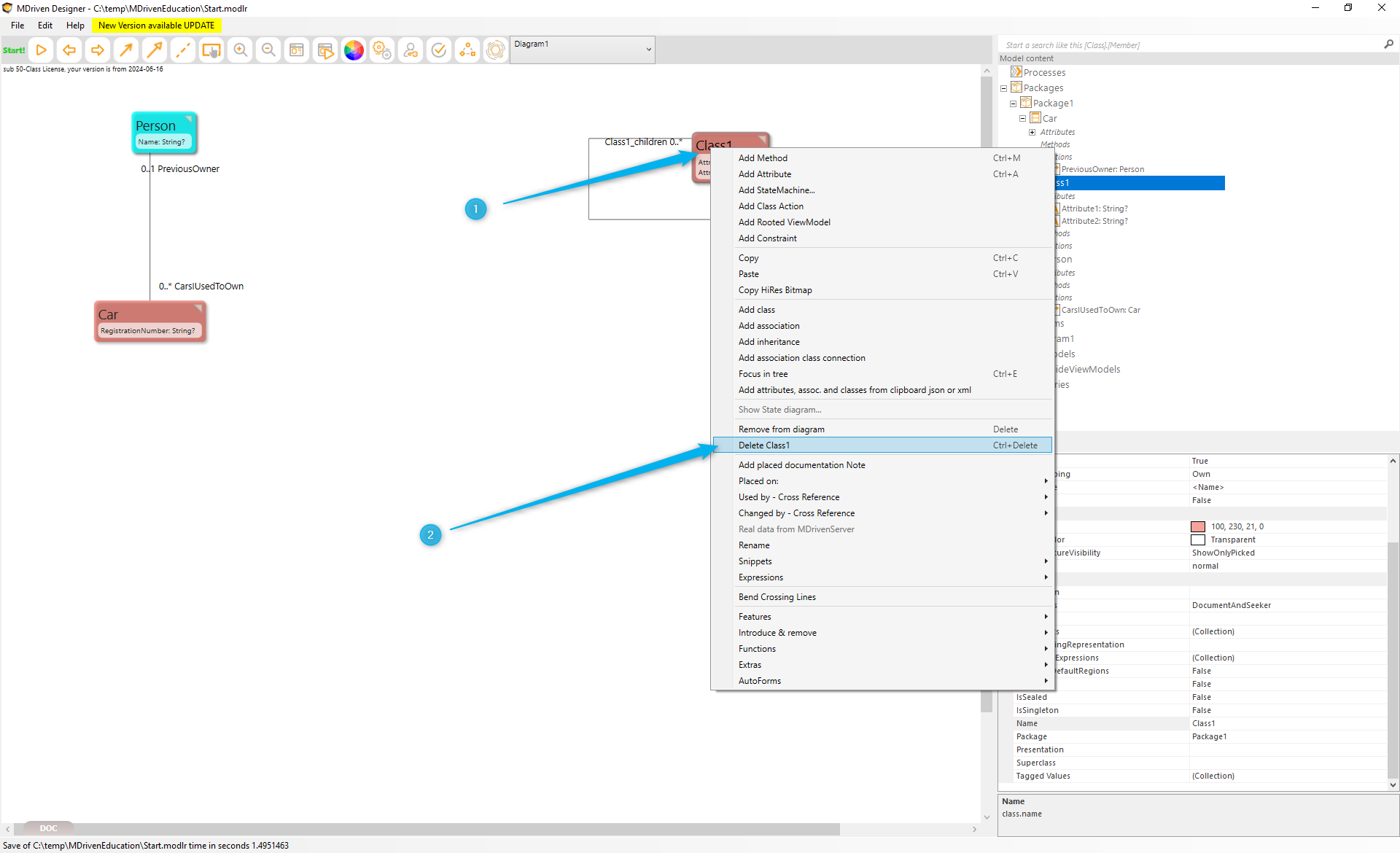Open the color wheel tool
This screenshot has width=1400, height=853.
[354, 50]
